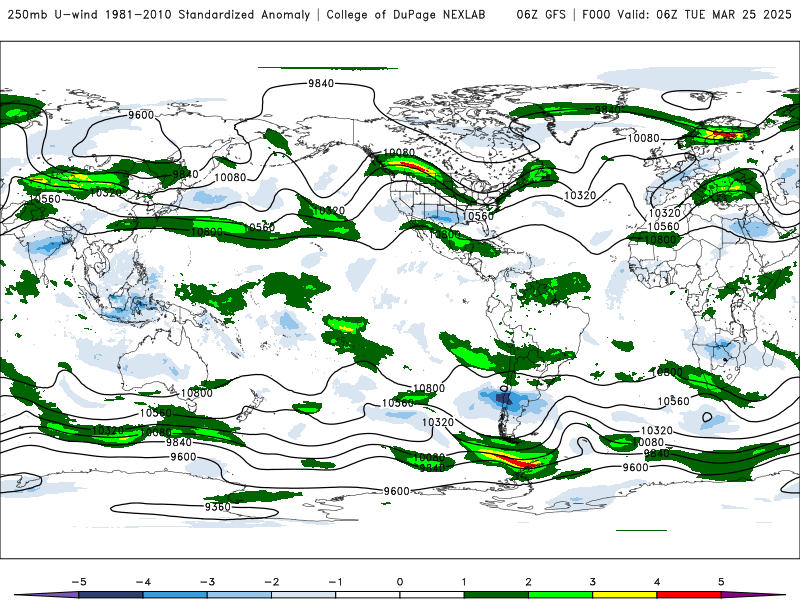Click the '10080' contour label near Iceland
Image resolution: width=800 pixels, height=600 pixels.
[643, 138]
